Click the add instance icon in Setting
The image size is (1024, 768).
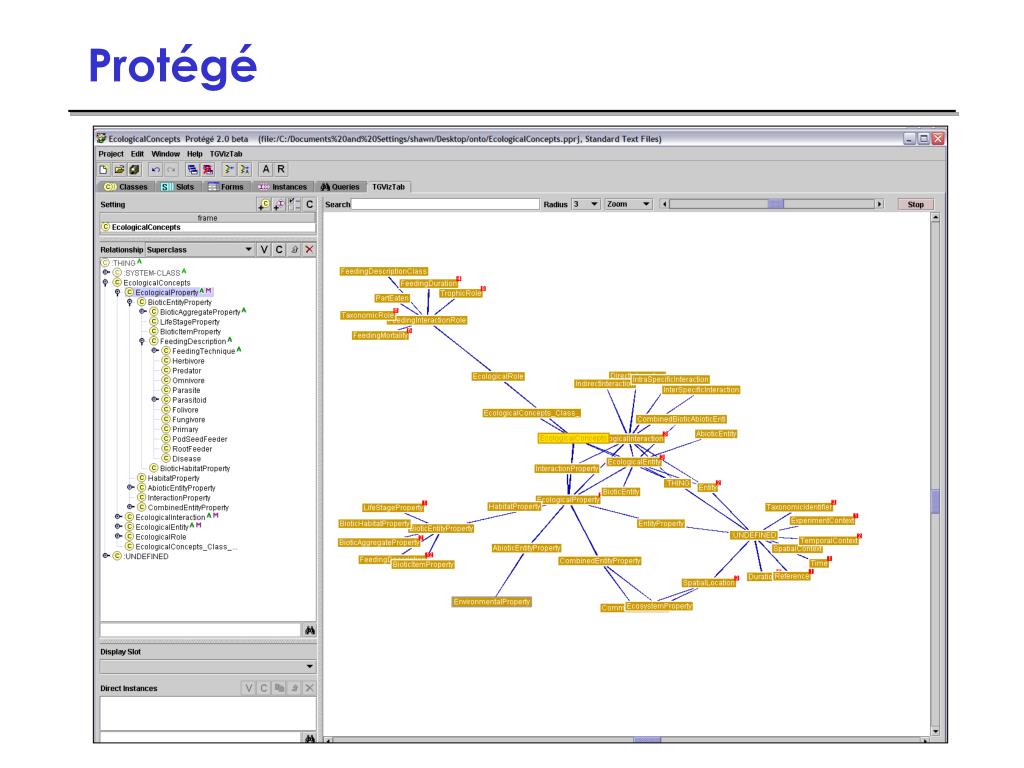pos(279,204)
